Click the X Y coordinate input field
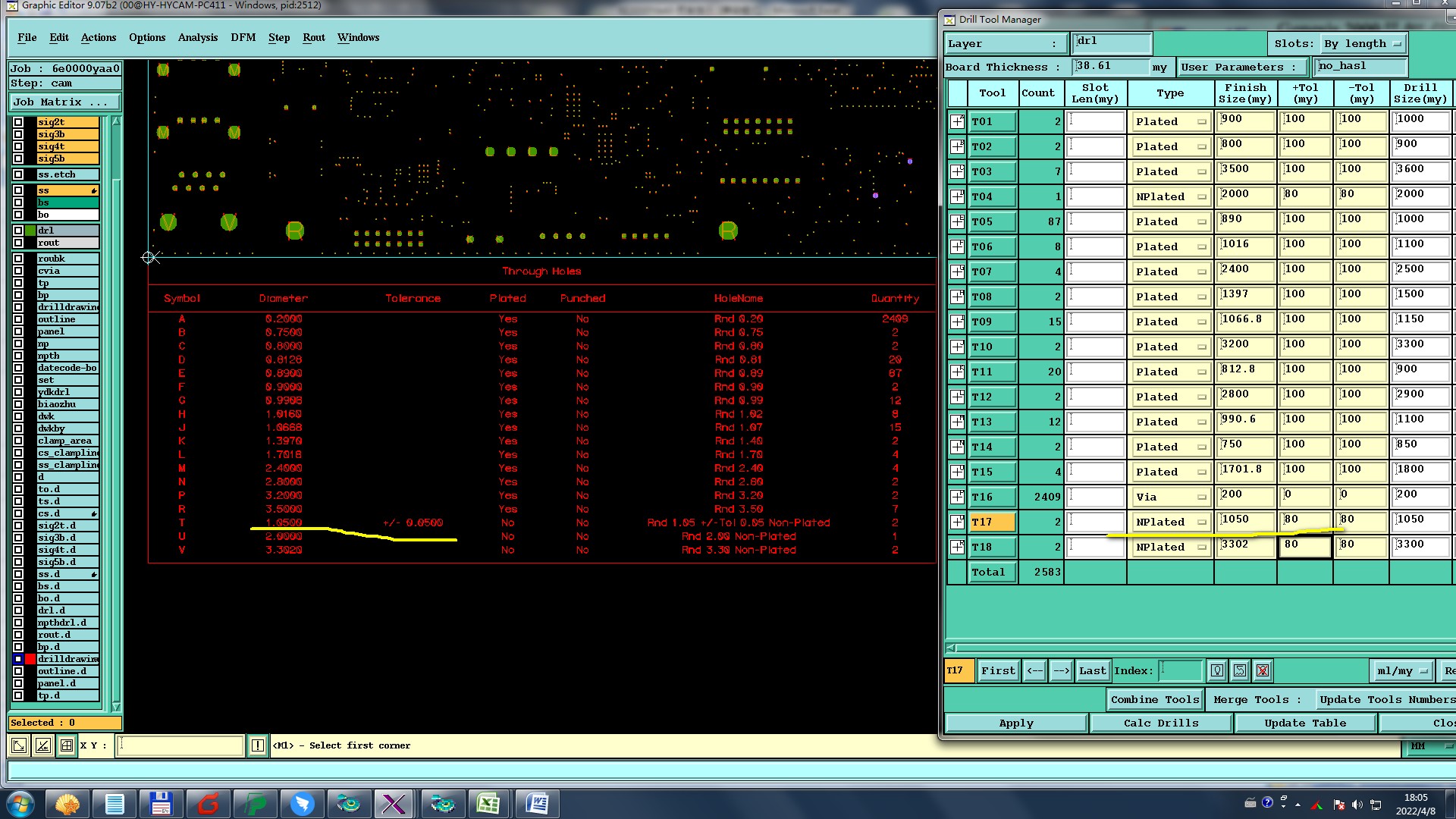The height and width of the screenshot is (819, 1456). point(180,745)
